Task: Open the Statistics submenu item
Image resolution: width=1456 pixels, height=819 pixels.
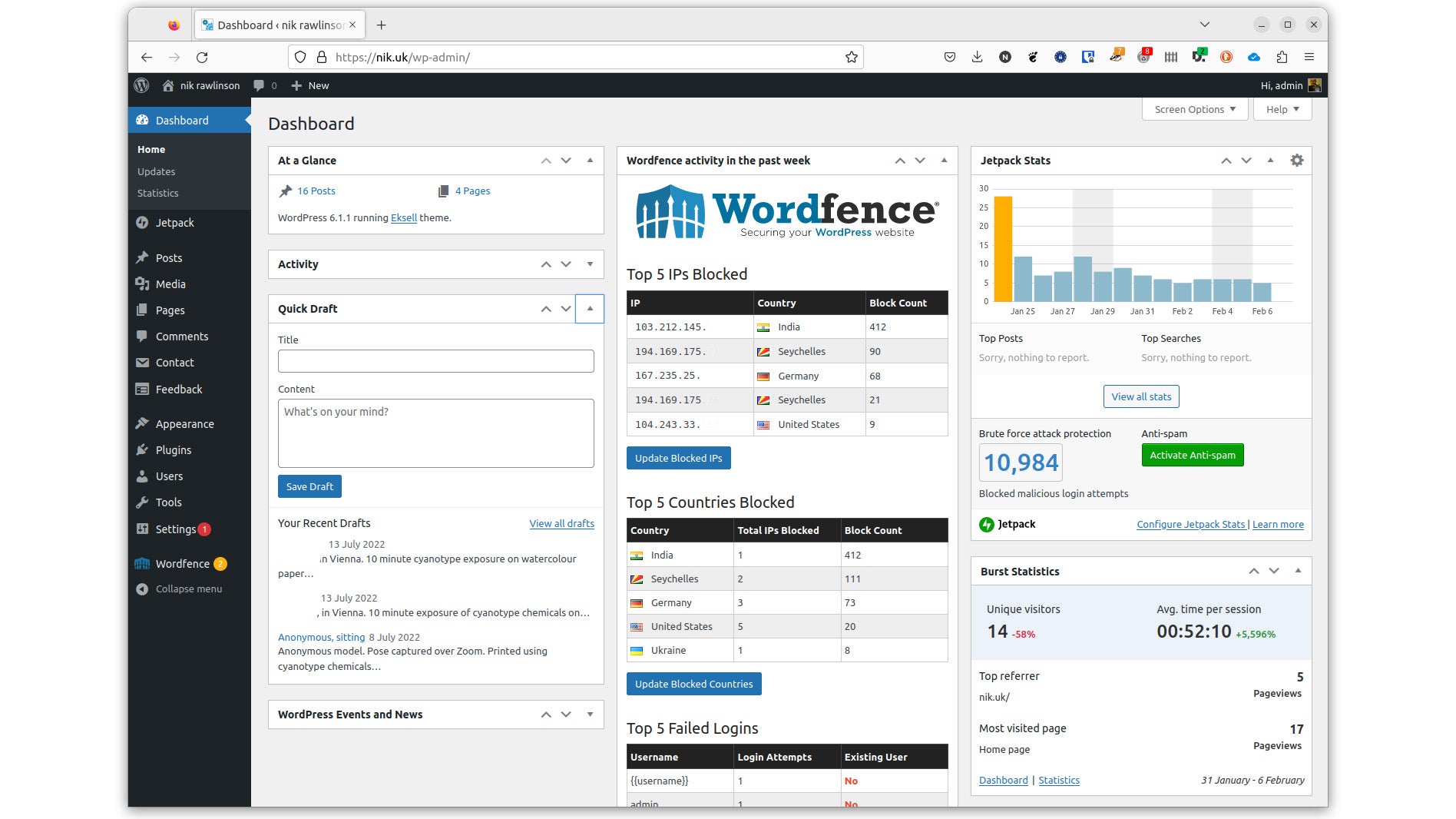Action: click(157, 194)
